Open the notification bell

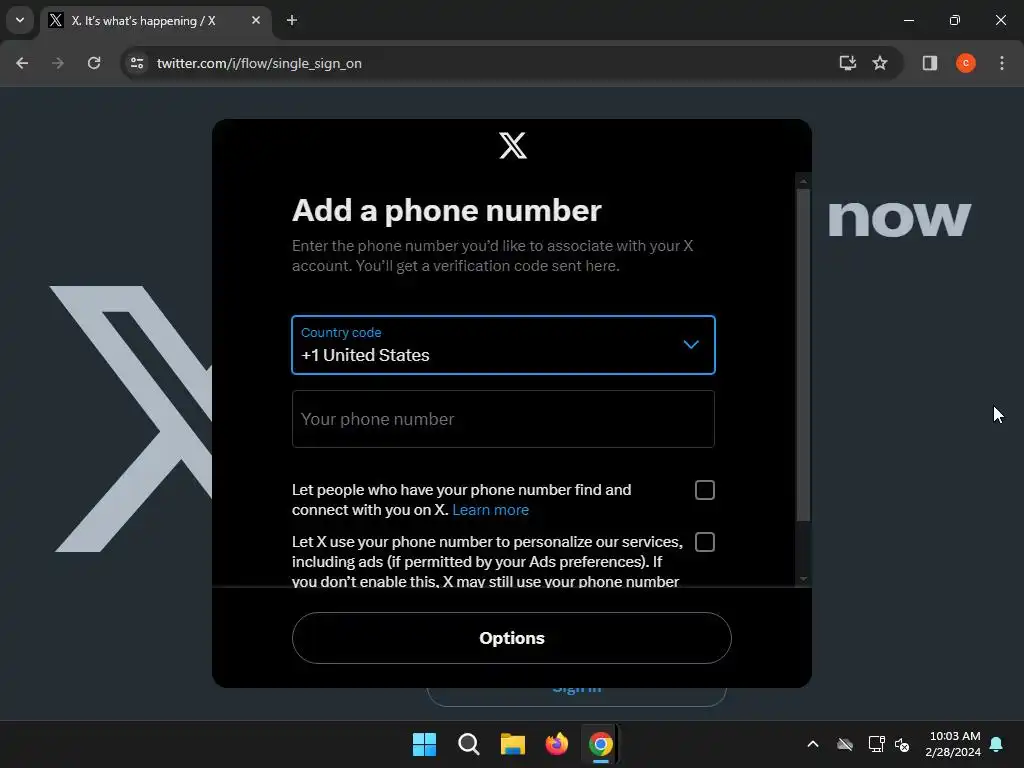(x=997, y=744)
